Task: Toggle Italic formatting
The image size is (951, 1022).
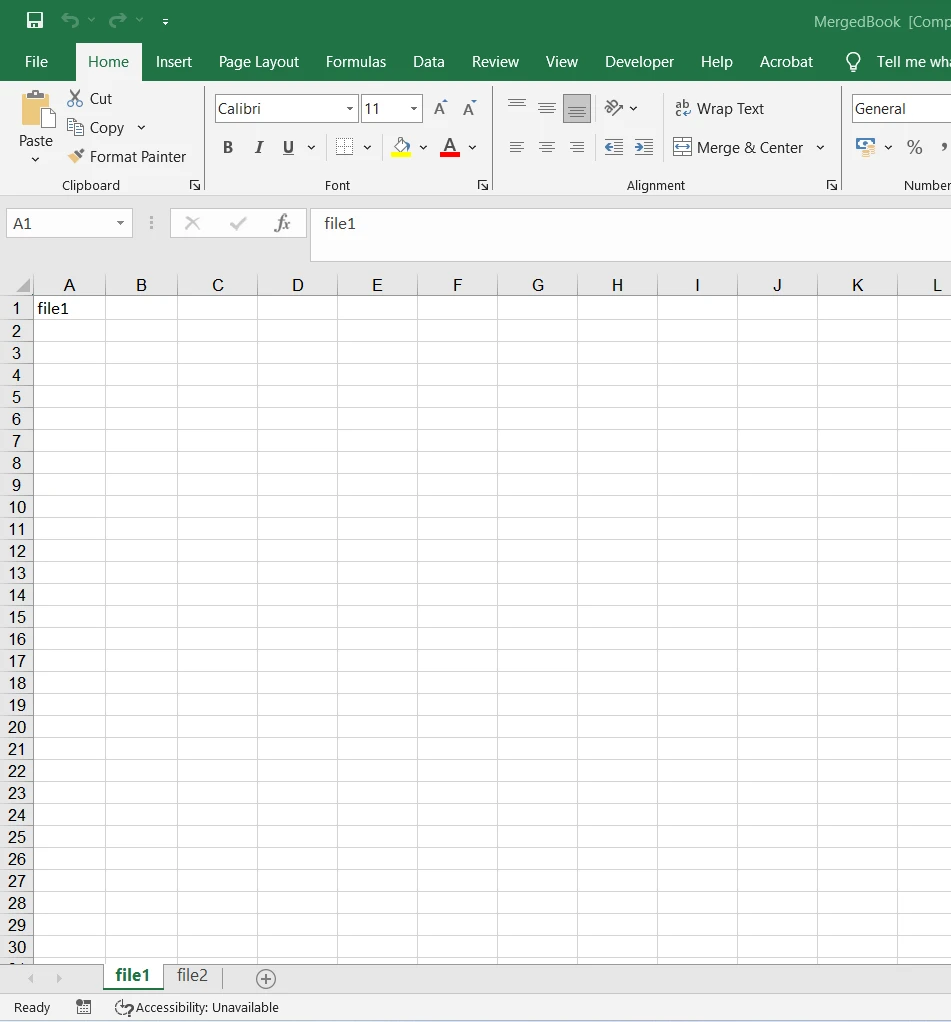Action: click(258, 147)
